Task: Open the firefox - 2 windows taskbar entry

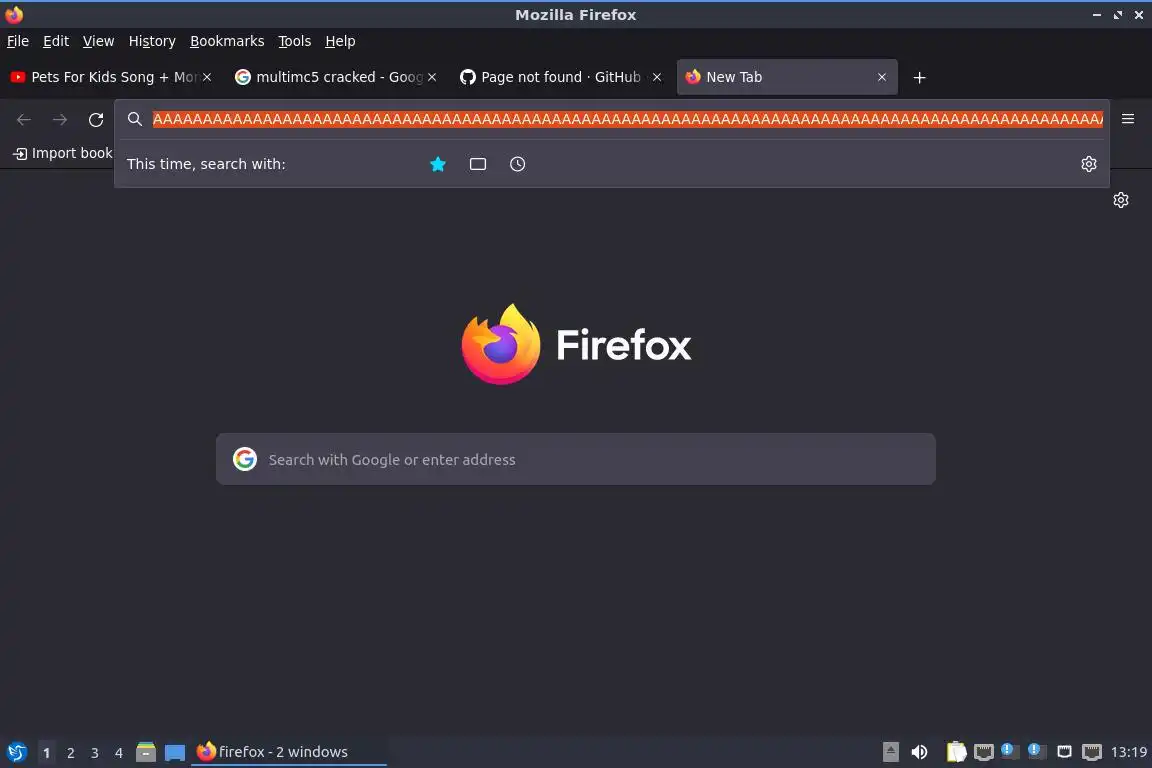Action: point(289,752)
